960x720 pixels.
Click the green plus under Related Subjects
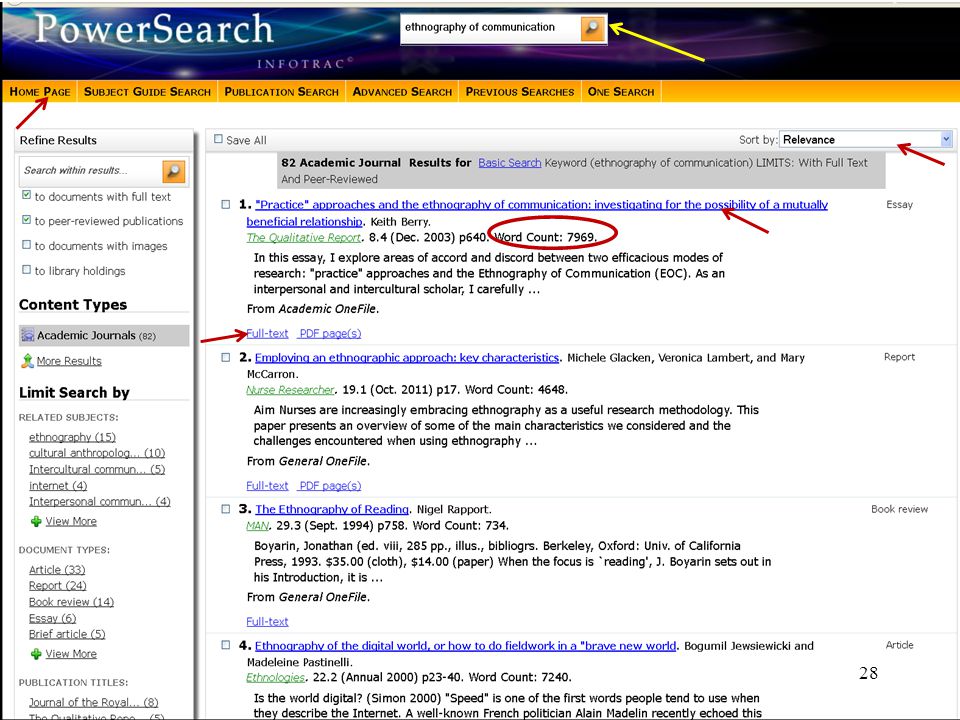coord(36,521)
